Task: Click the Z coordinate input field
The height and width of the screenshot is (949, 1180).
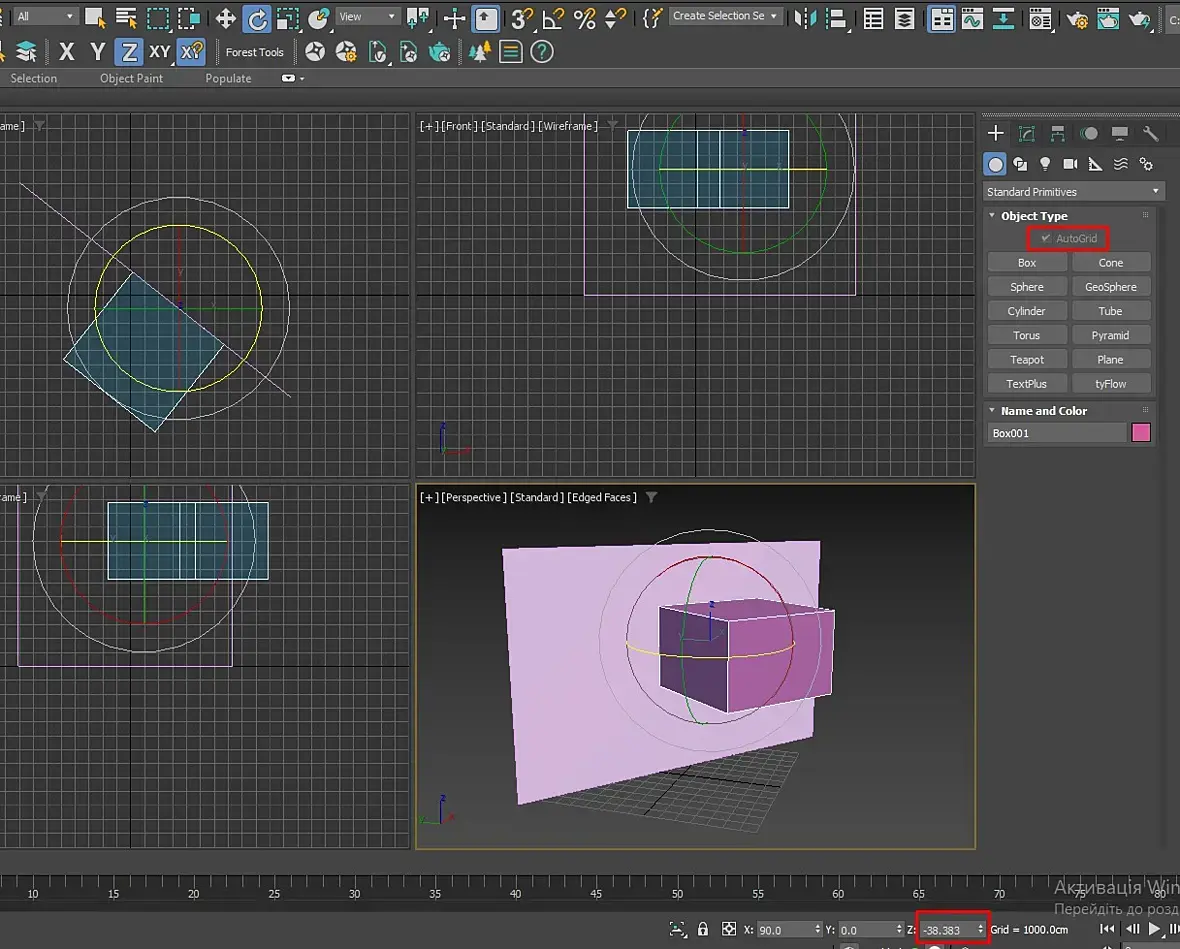Action: [945, 930]
